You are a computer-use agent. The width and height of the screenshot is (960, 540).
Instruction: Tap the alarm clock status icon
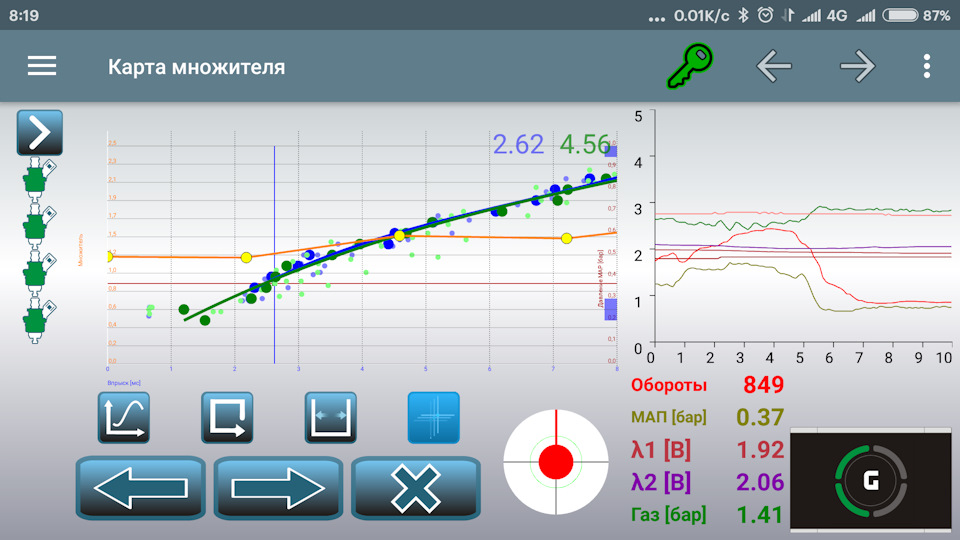point(765,15)
